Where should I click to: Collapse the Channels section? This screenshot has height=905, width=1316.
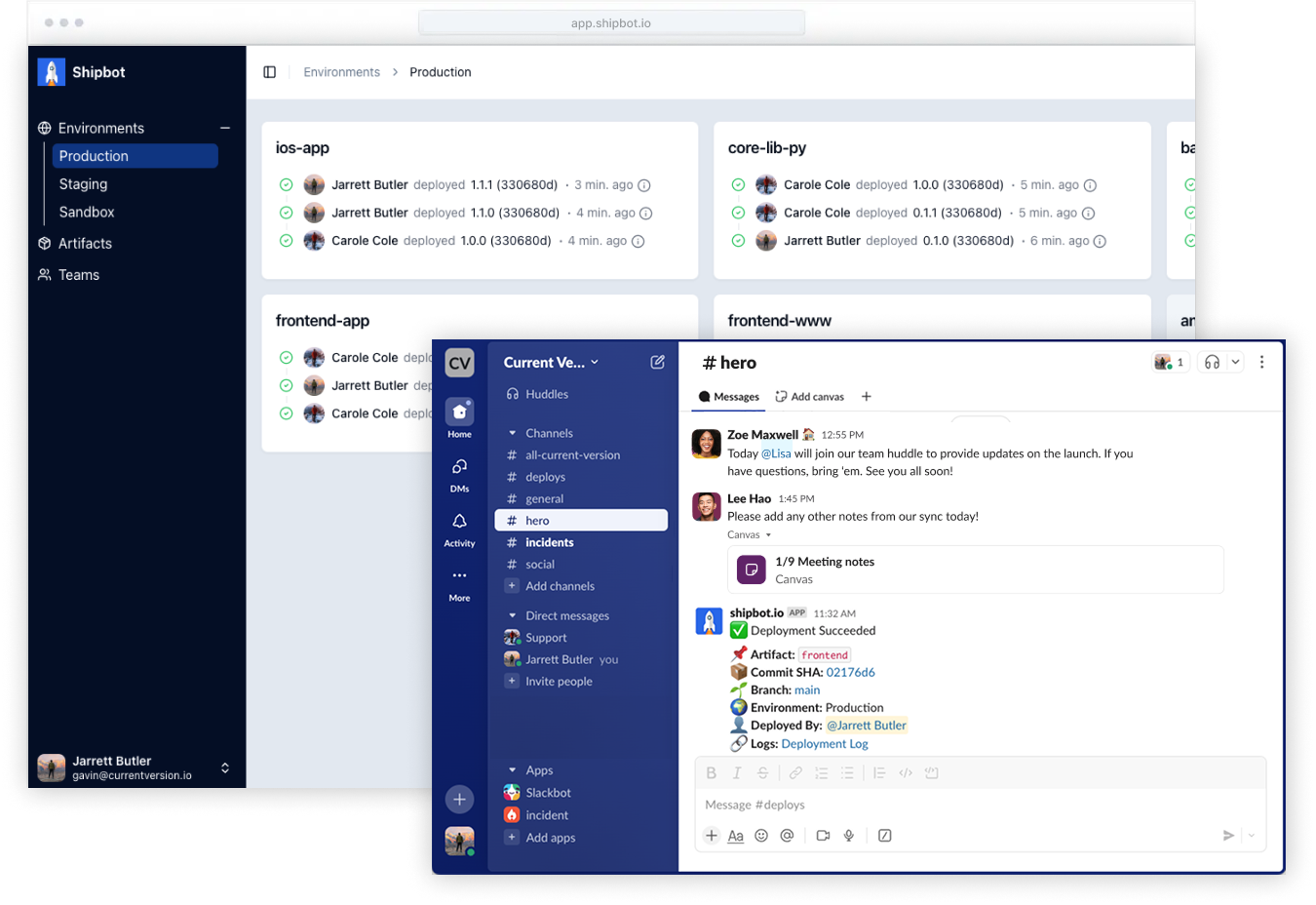(512, 433)
